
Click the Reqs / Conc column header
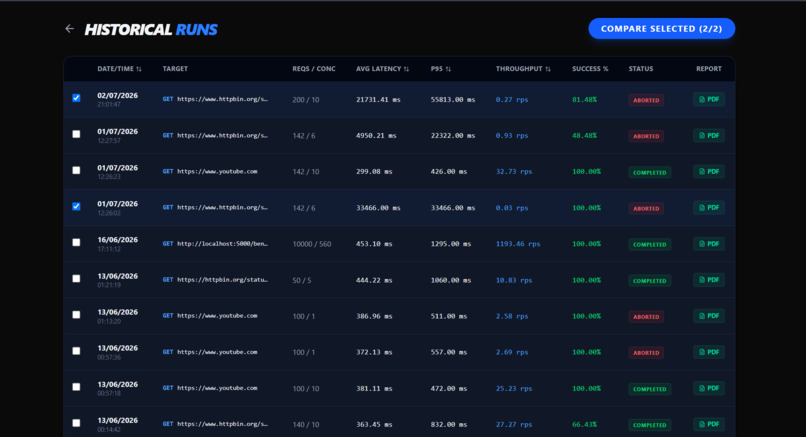coord(314,69)
